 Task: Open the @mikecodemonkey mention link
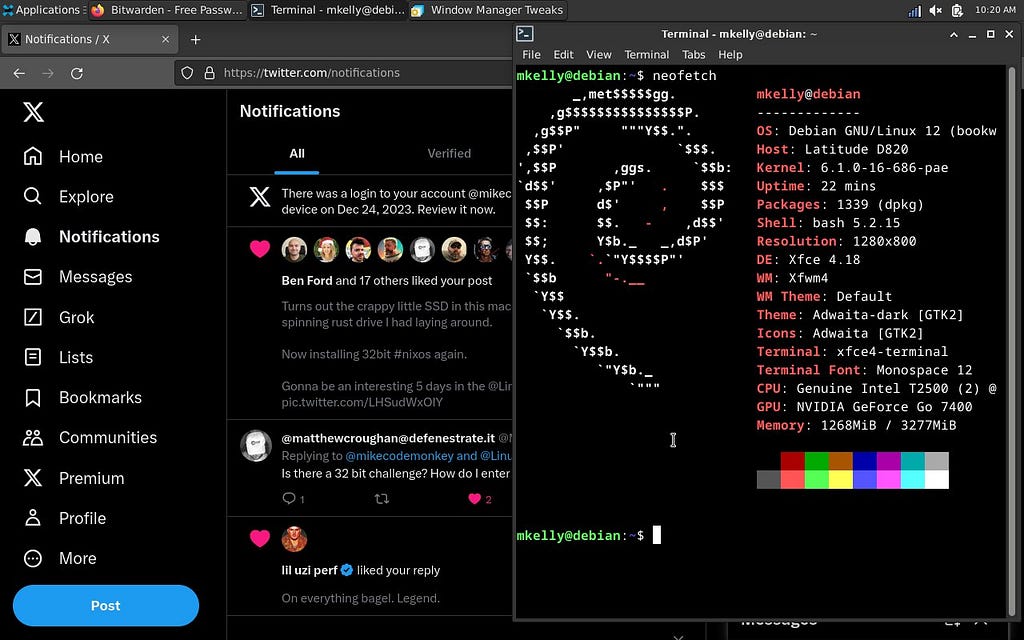[x=400, y=456]
